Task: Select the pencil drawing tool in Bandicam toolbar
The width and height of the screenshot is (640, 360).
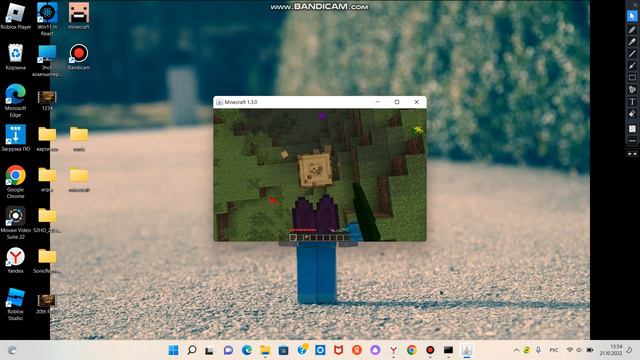Action: [x=632, y=29]
